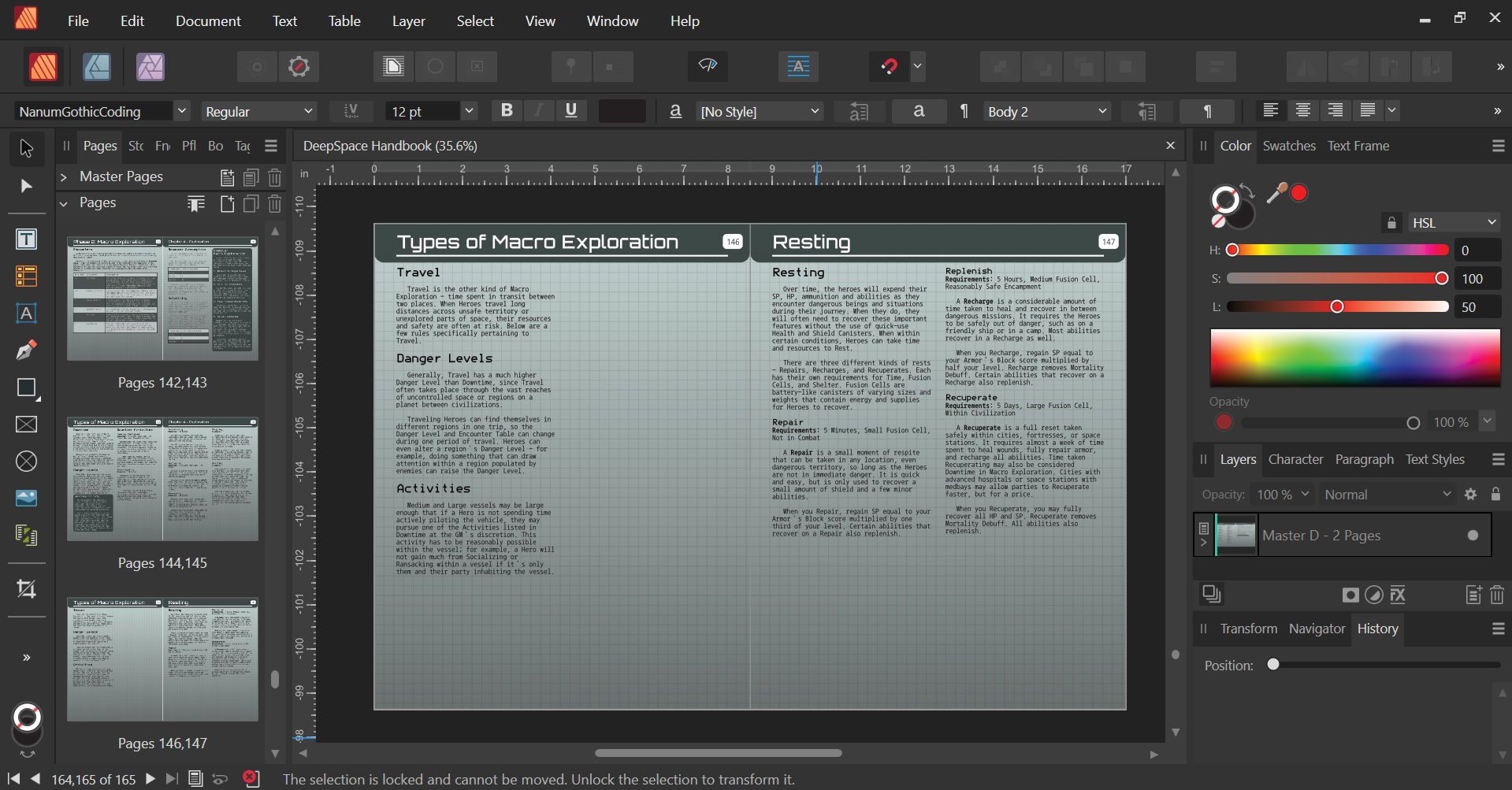This screenshot has height=790, width=1512.
Task: Align text right
Action: coord(1335,110)
